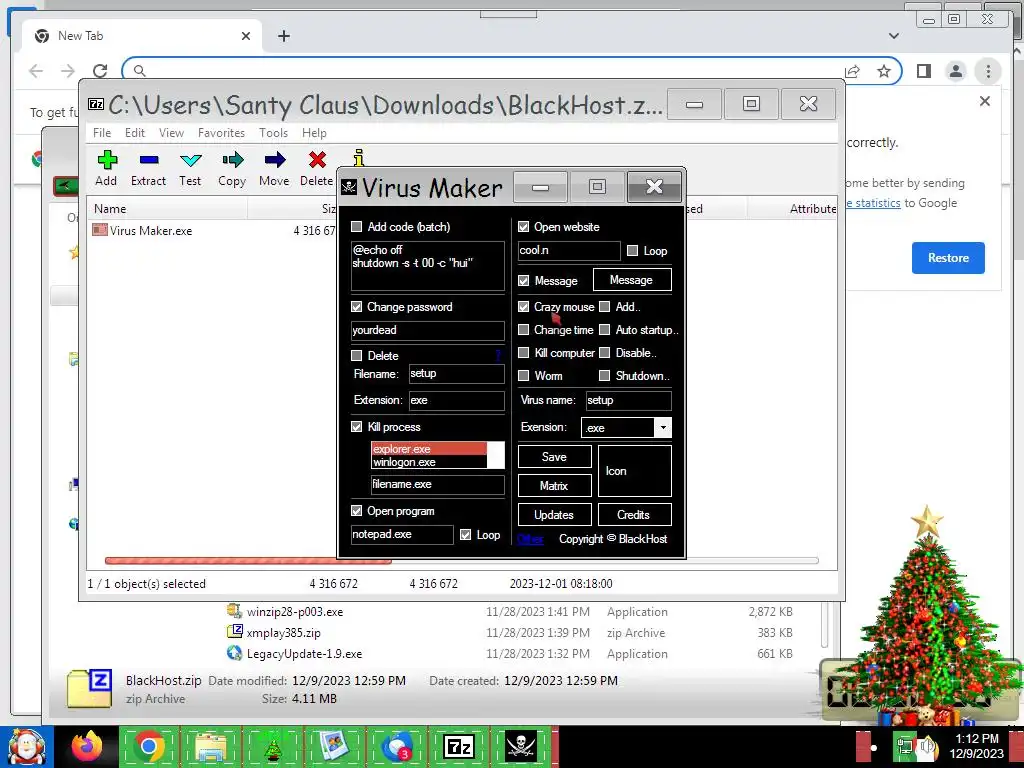Click the Icon button
1024x768 pixels.
[x=634, y=471]
